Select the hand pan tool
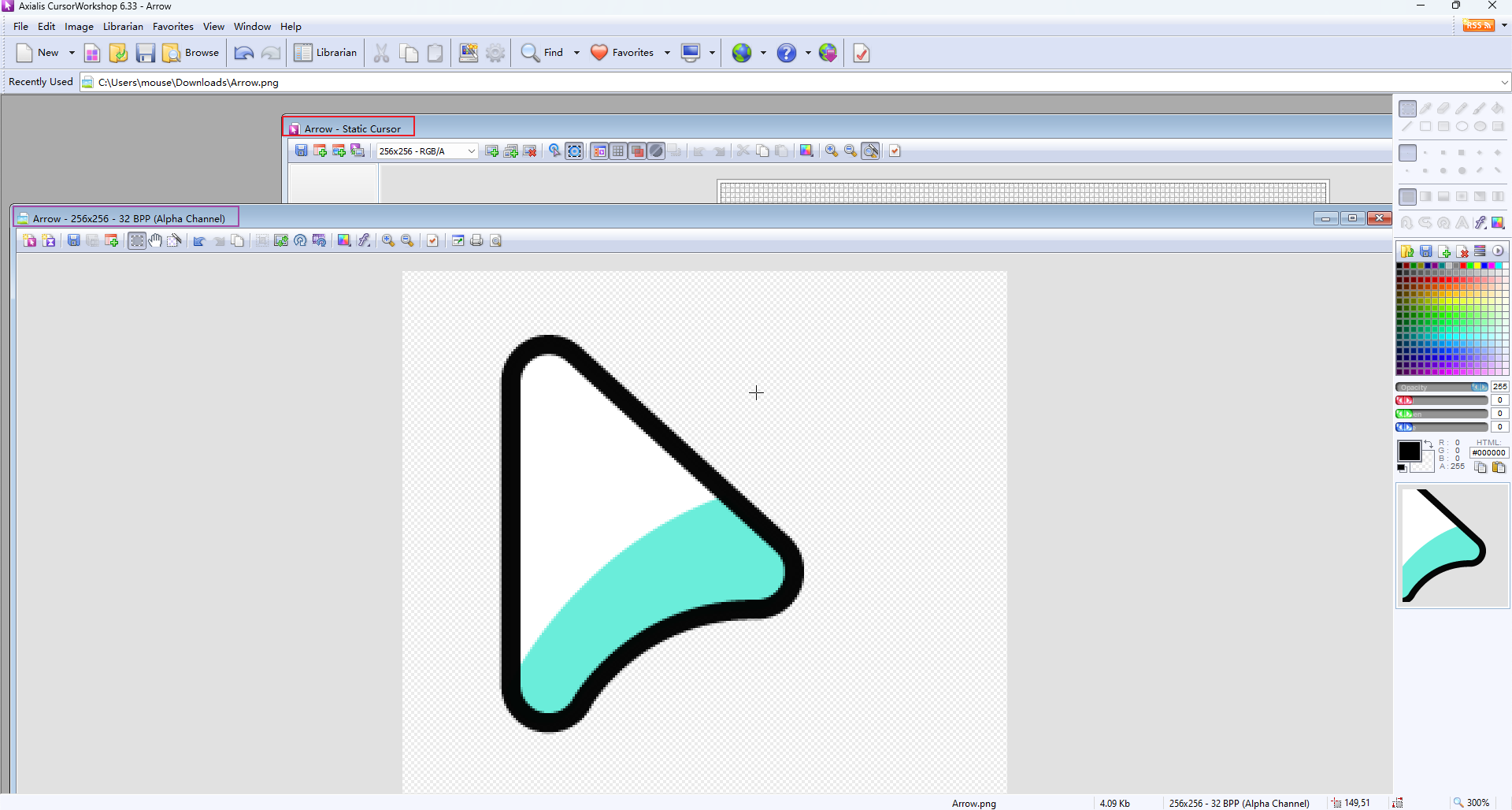 point(155,241)
